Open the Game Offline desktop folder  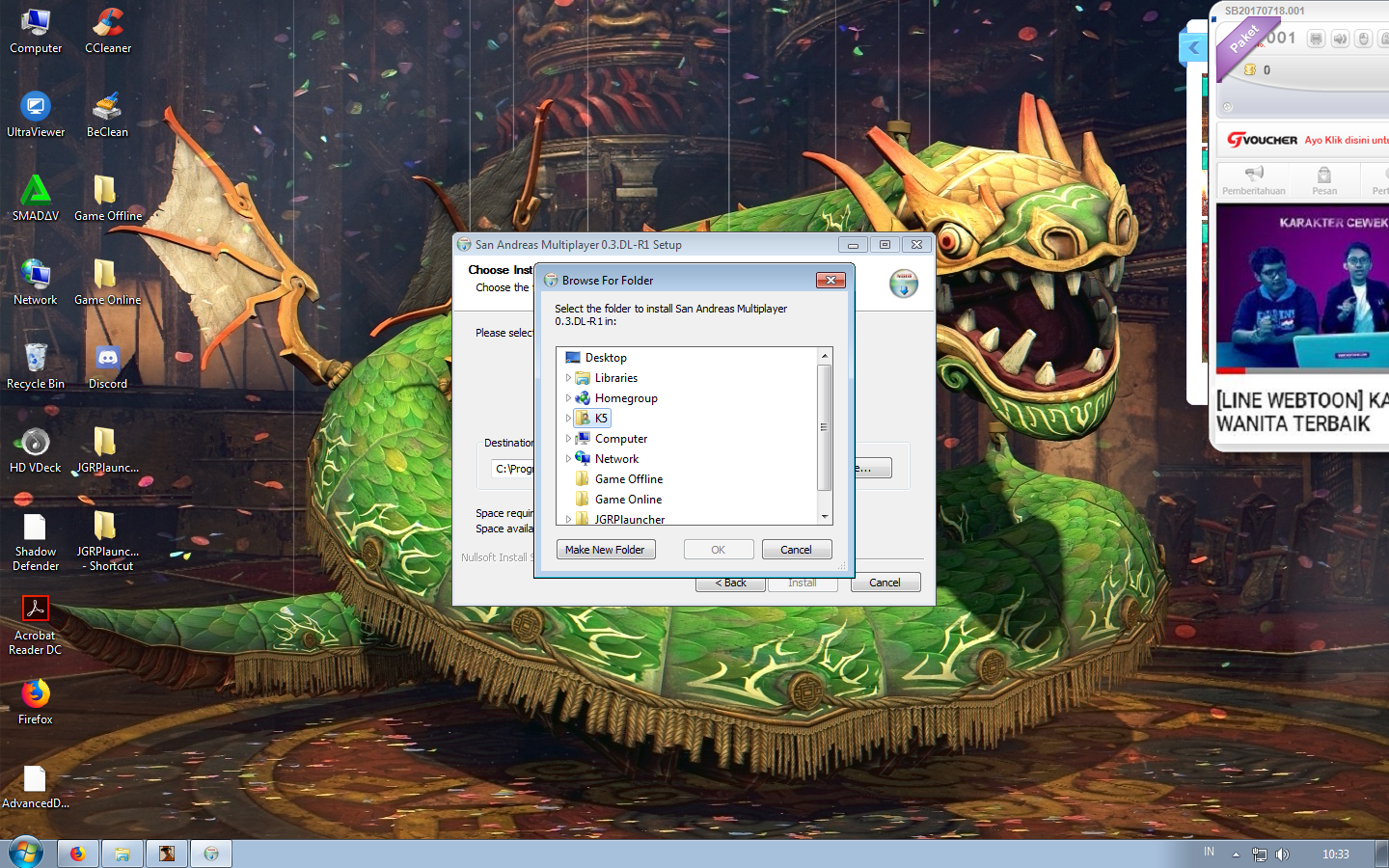tap(108, 199)
